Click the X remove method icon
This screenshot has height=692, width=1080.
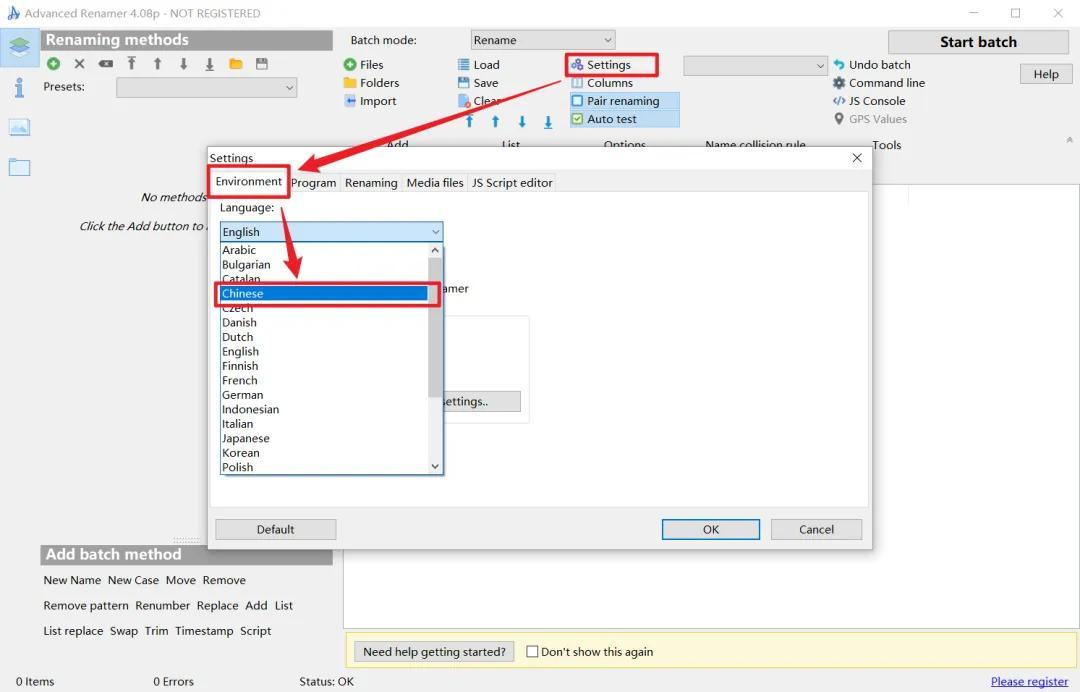[x=80, y=64]
